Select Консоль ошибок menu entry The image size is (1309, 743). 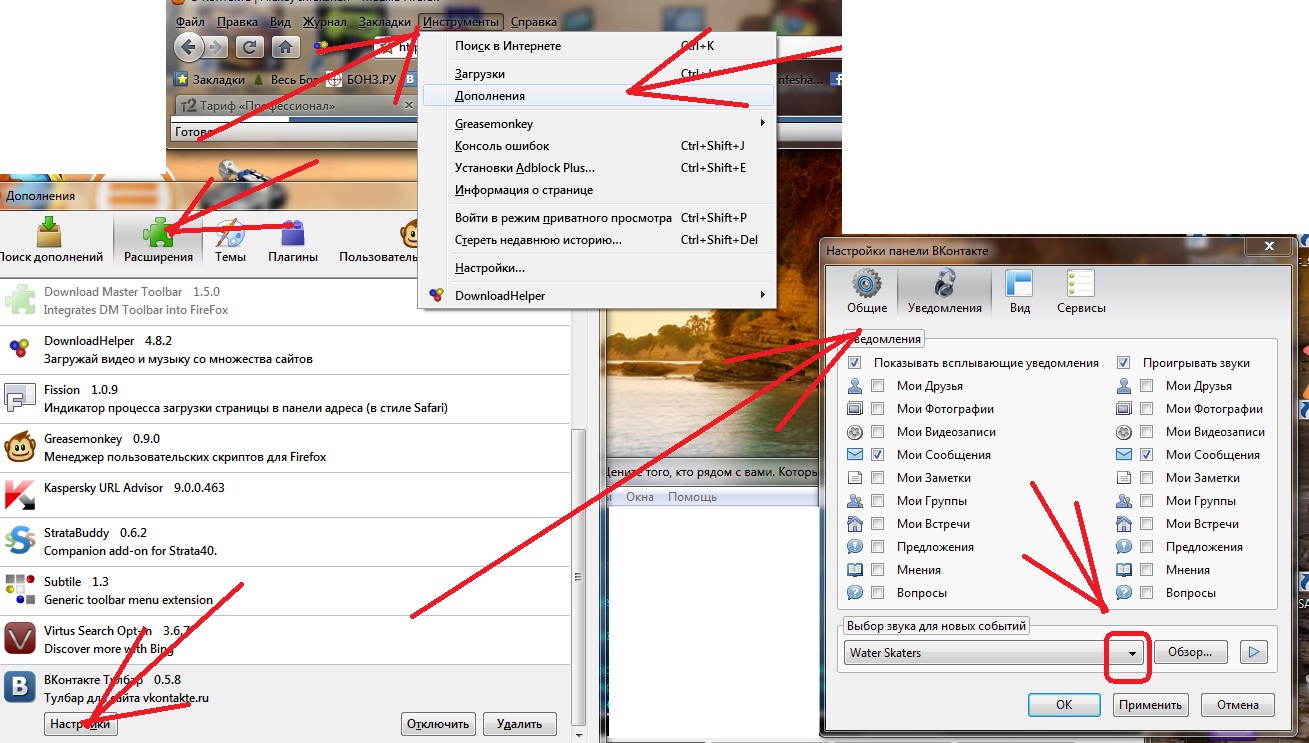pyautogui.click(x=597, y=146)
